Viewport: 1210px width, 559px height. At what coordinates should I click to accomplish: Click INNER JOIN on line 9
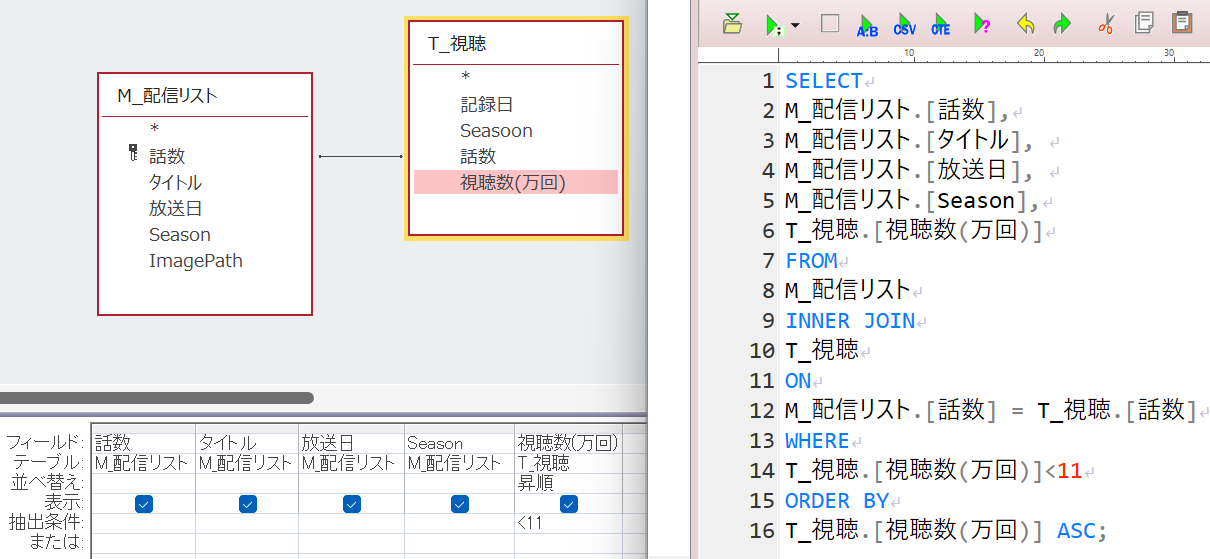[850, 321]
